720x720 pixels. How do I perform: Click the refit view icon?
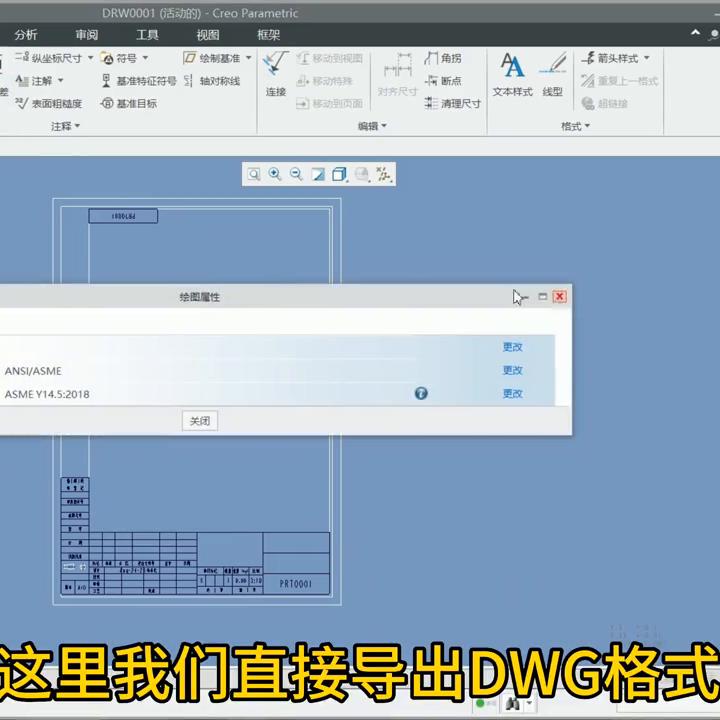[253, 174]
